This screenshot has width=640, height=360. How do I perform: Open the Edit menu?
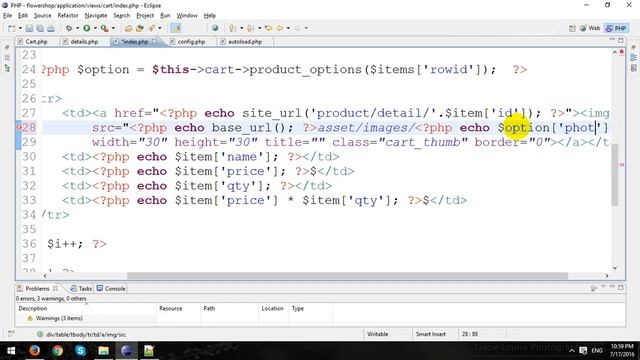[x=23, y=16]
